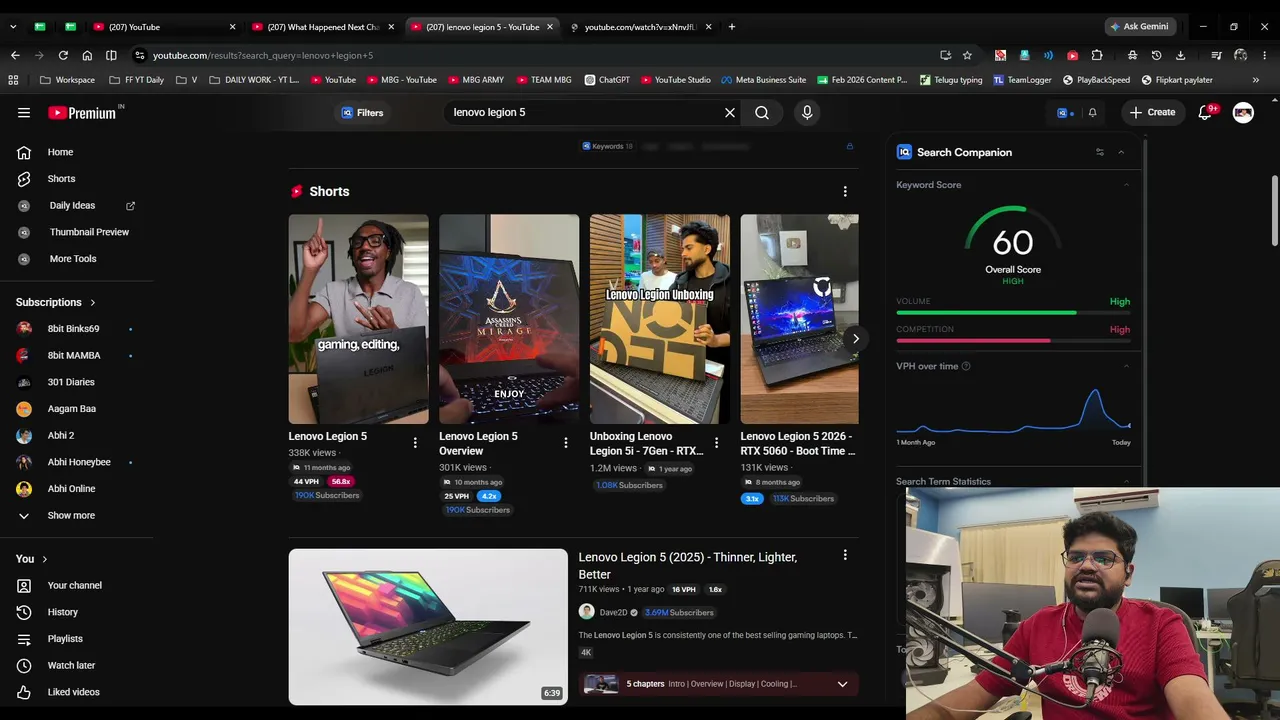Open options menu for Dave2D video
Viewport: 1280px width, 720px height.
pyautogui.click(x=845, y=555)
